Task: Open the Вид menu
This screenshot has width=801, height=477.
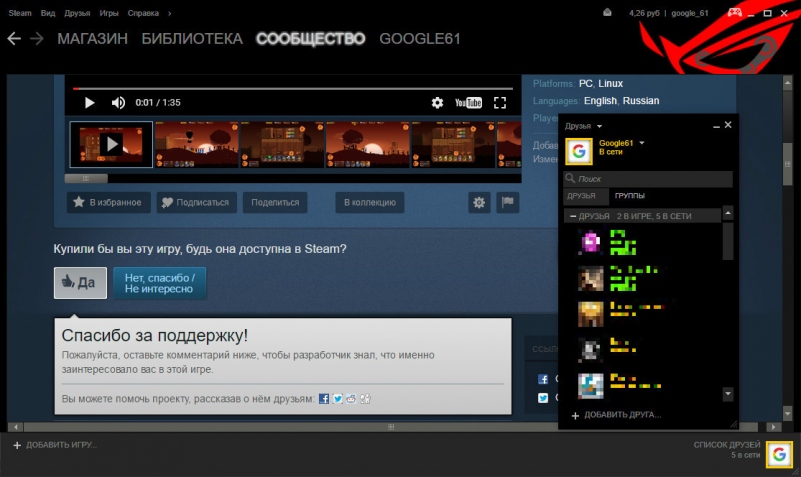Action: (x=48, y=13)
